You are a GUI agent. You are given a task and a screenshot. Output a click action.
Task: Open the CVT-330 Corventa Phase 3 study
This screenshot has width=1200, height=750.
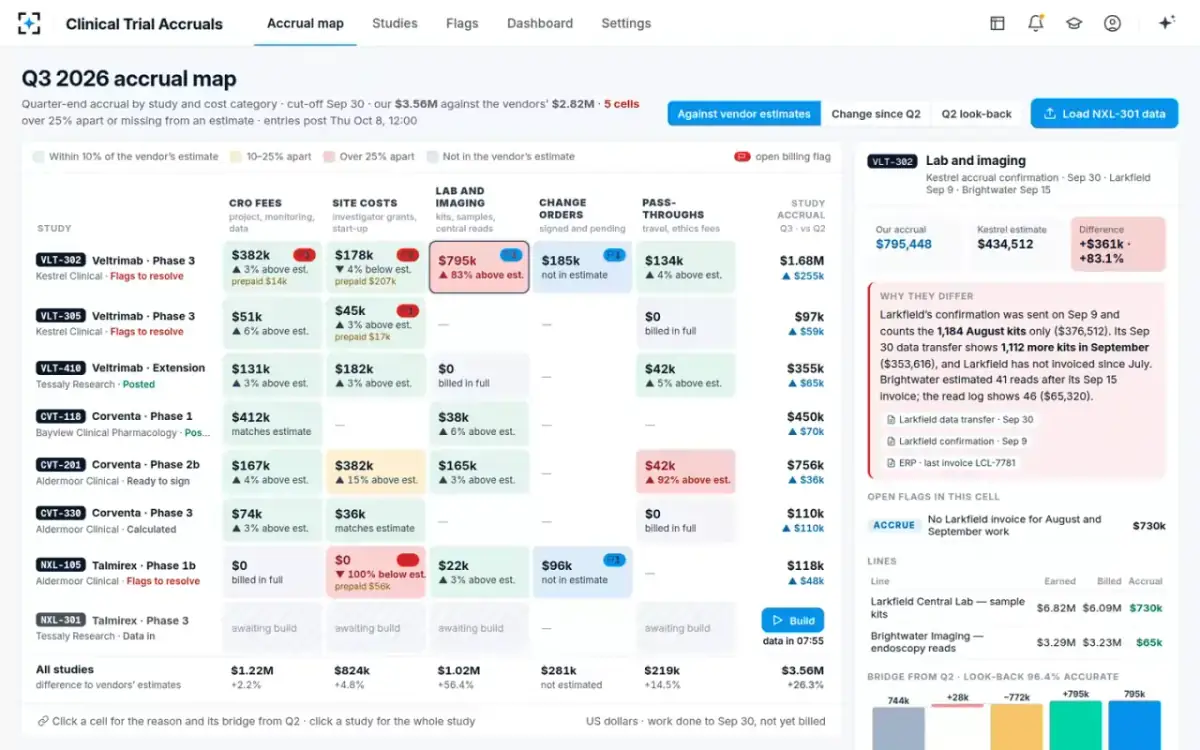click(x=125, y=520)
